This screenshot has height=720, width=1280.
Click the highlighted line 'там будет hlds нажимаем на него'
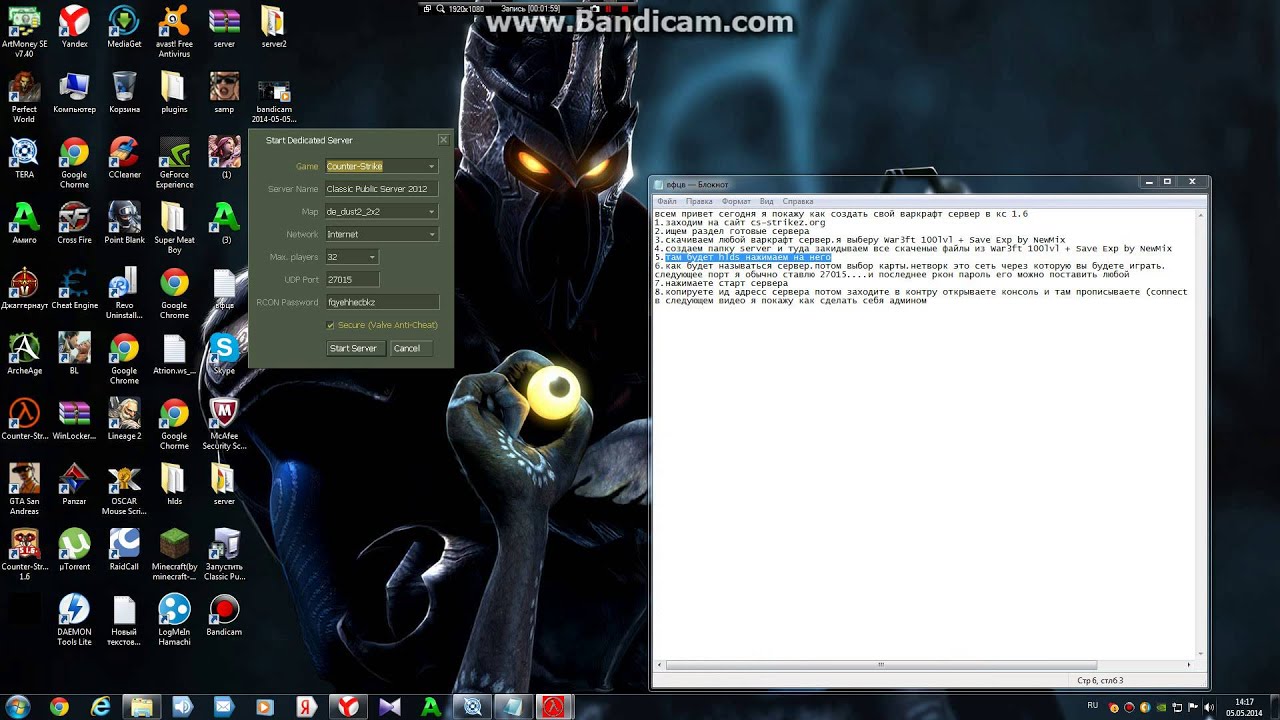(748, 257)
